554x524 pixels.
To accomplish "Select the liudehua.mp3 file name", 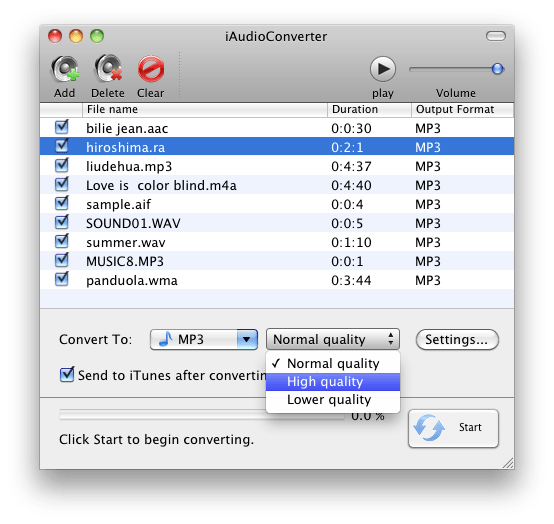I will click(129, 166).
